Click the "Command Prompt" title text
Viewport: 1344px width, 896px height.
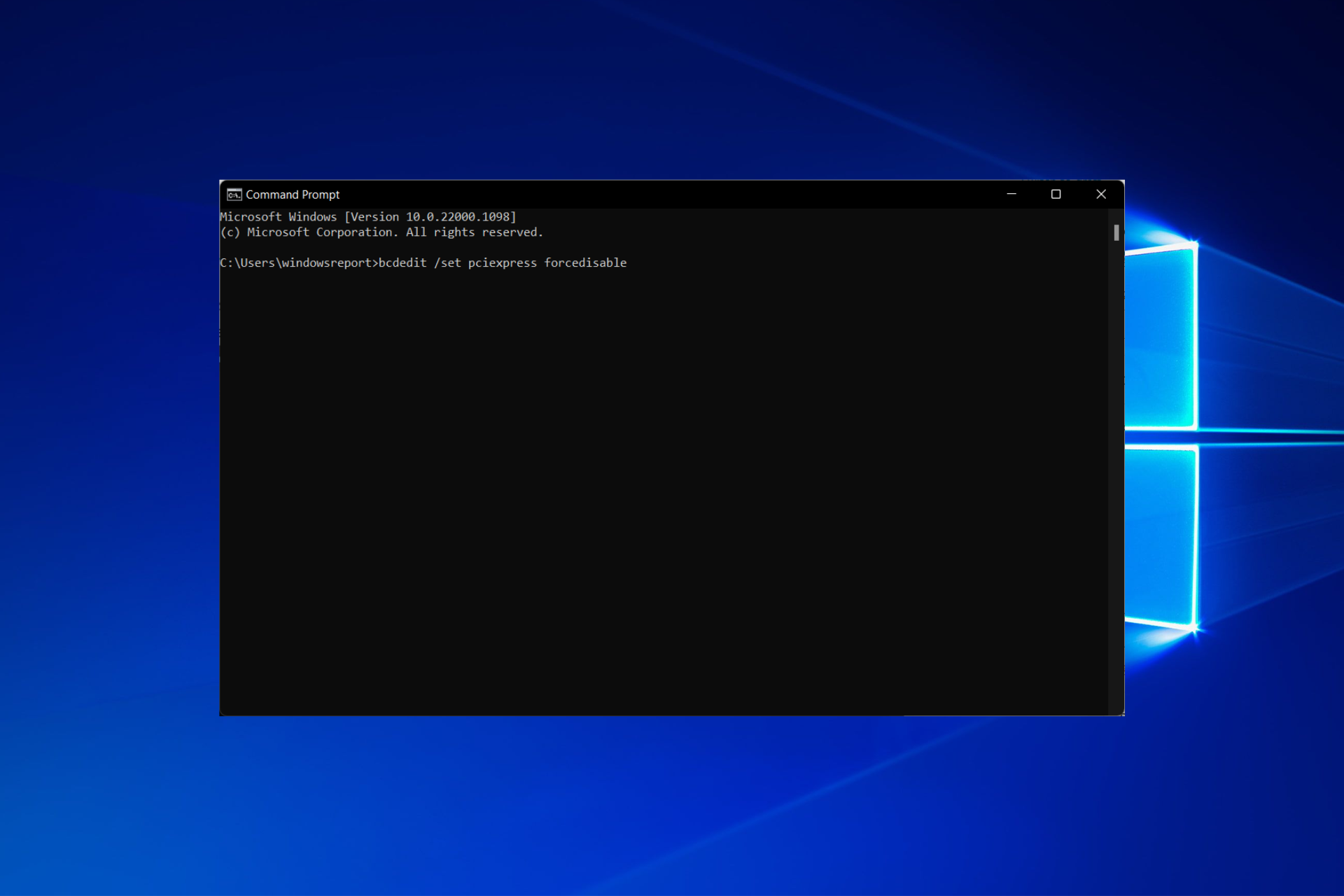click(293, 195)
